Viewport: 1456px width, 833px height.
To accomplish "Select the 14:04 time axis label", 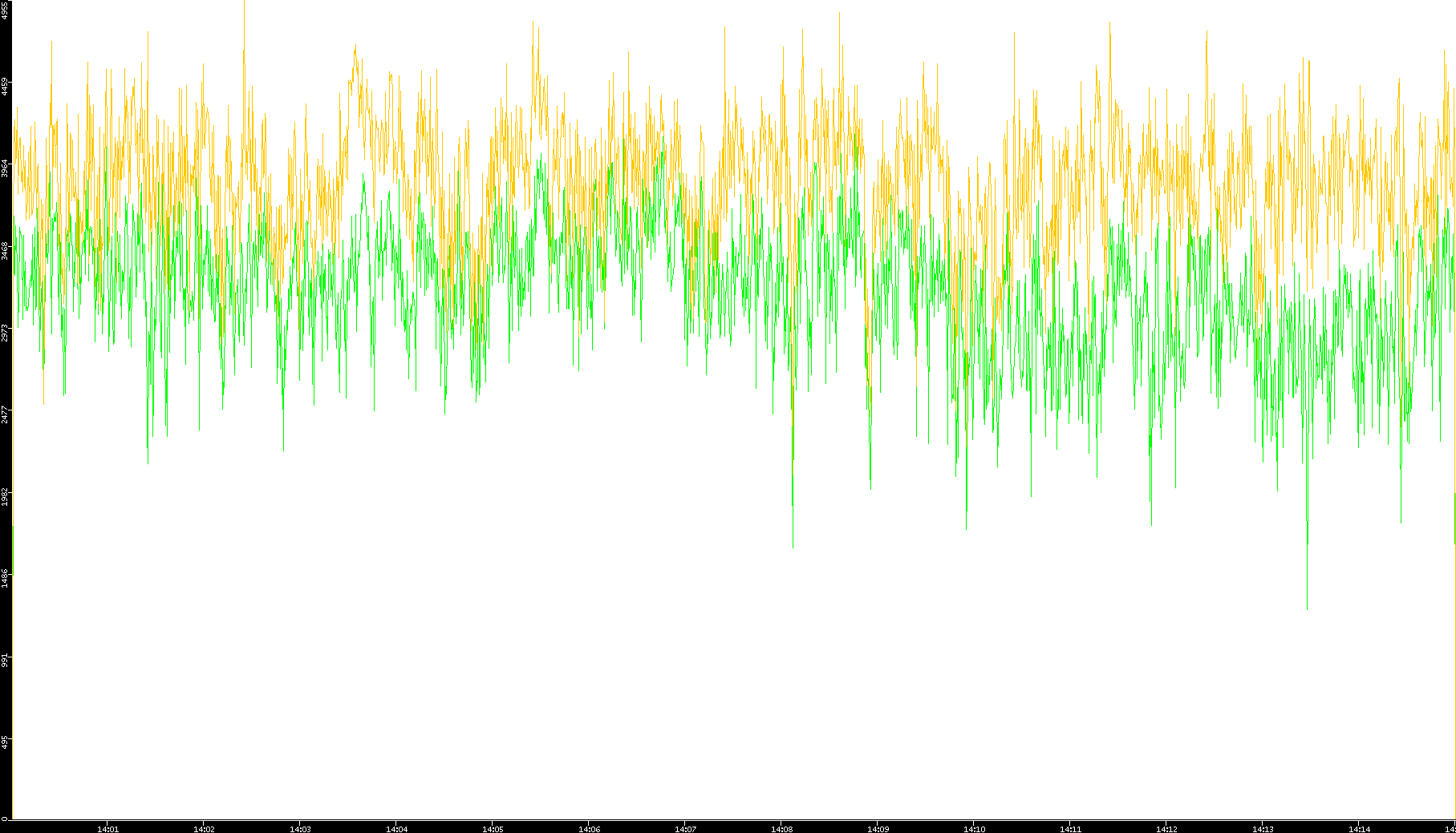I will point(396,829).
